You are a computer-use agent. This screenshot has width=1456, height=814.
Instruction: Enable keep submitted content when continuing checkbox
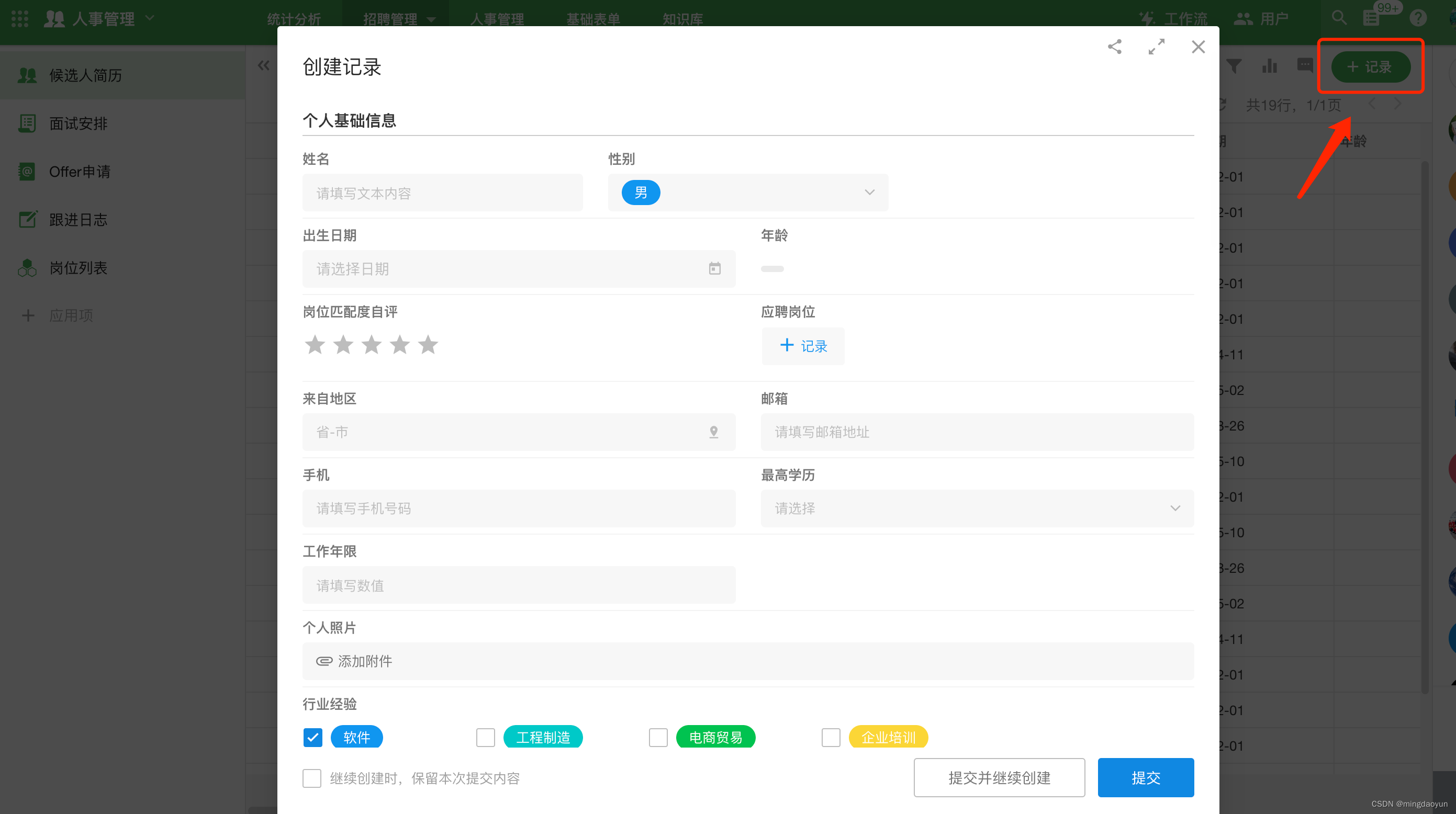(312, 778)
